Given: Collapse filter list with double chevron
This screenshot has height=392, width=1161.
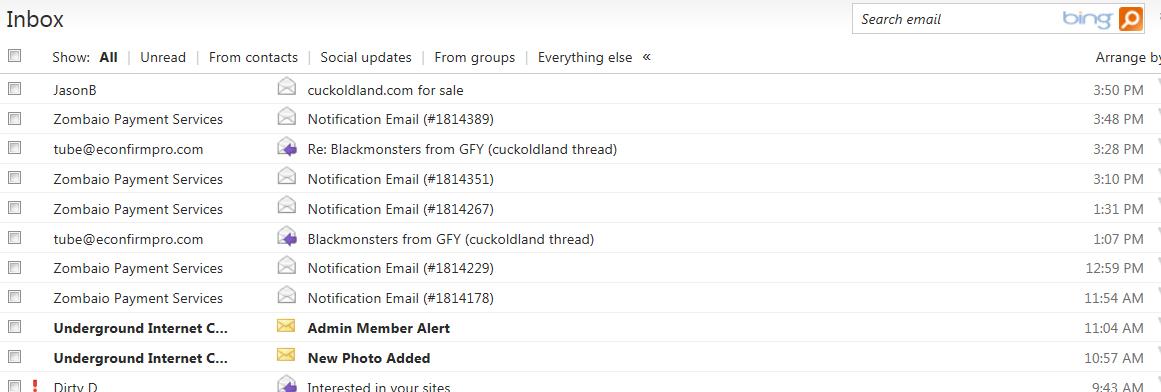Looking at the screenshot, I should click(x=646, y=56).
